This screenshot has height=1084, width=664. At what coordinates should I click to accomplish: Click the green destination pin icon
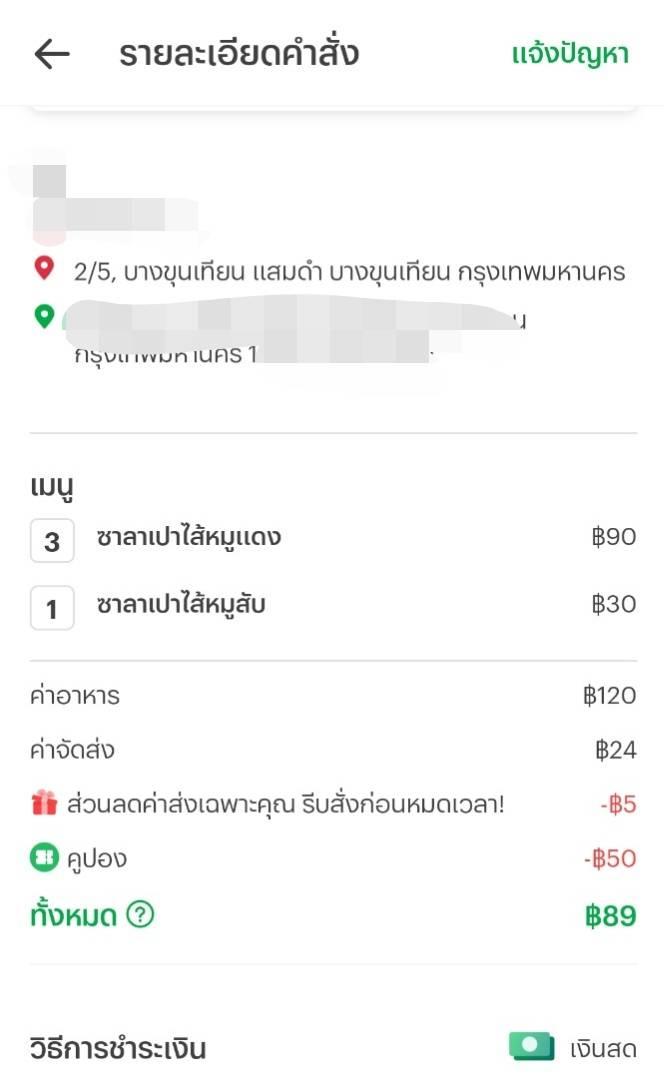coord(44,317)
